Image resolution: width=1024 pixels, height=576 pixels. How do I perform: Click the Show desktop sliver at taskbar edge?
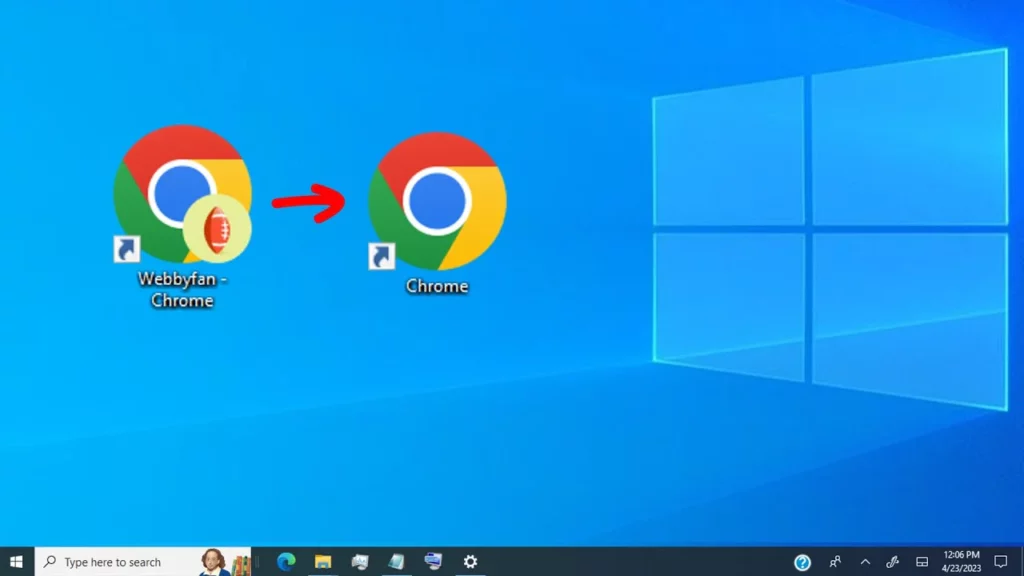tap(1021, 562)
